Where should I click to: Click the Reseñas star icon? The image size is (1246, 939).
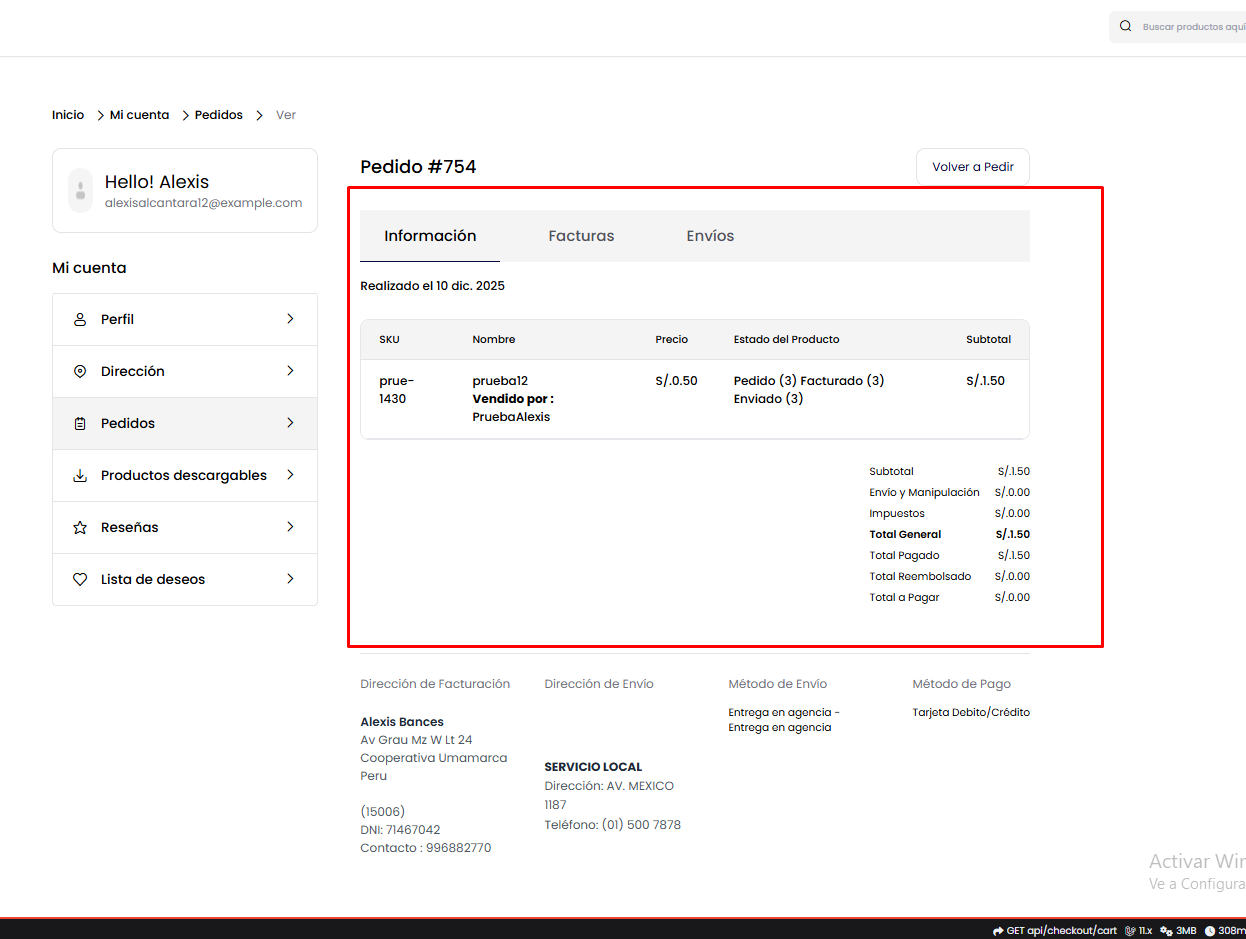click(80, 528)
